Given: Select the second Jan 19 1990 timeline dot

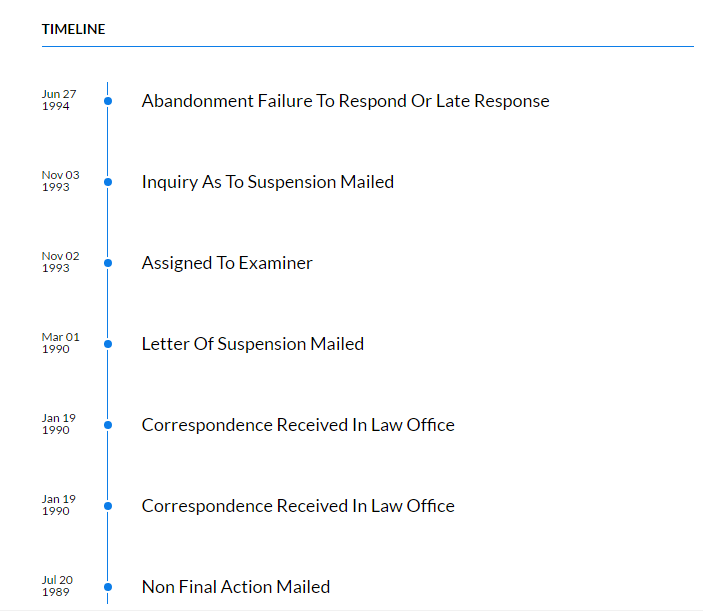Looking at the screenshot, I should point(108,506).
